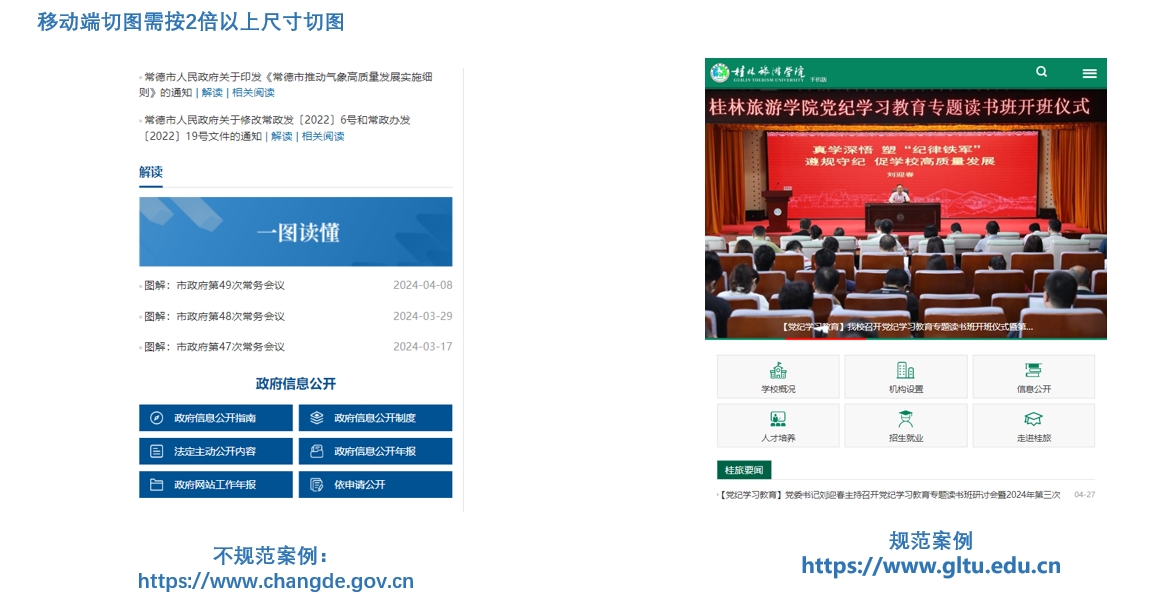Image resolution: width=1172 pixels, height=616 pixels.
Task: Open 图解：市政府第49次常务会议 link
Action: pos(215,285)
